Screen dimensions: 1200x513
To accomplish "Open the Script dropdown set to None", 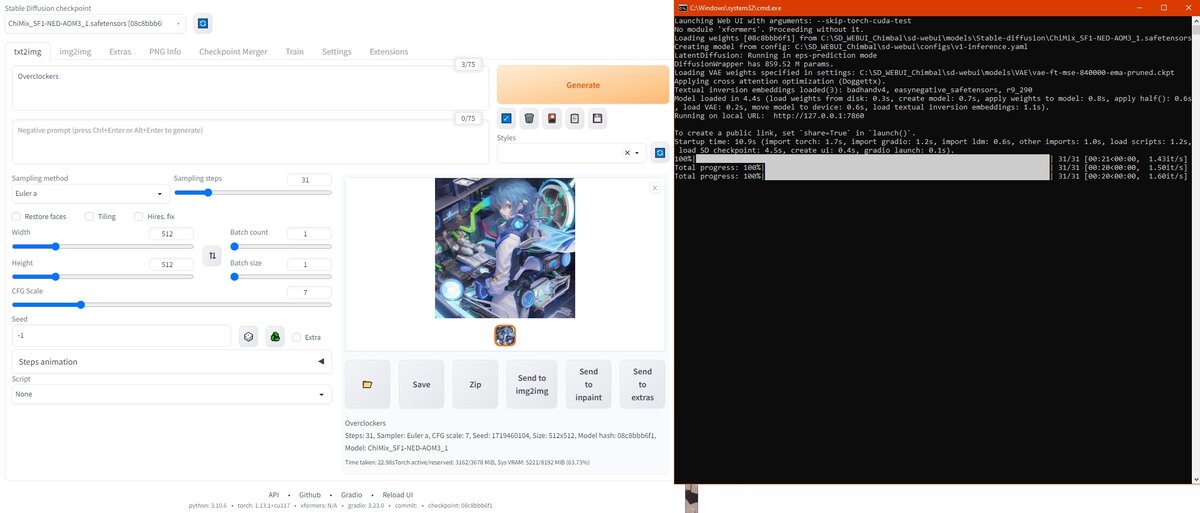I will tap(172, 394).
